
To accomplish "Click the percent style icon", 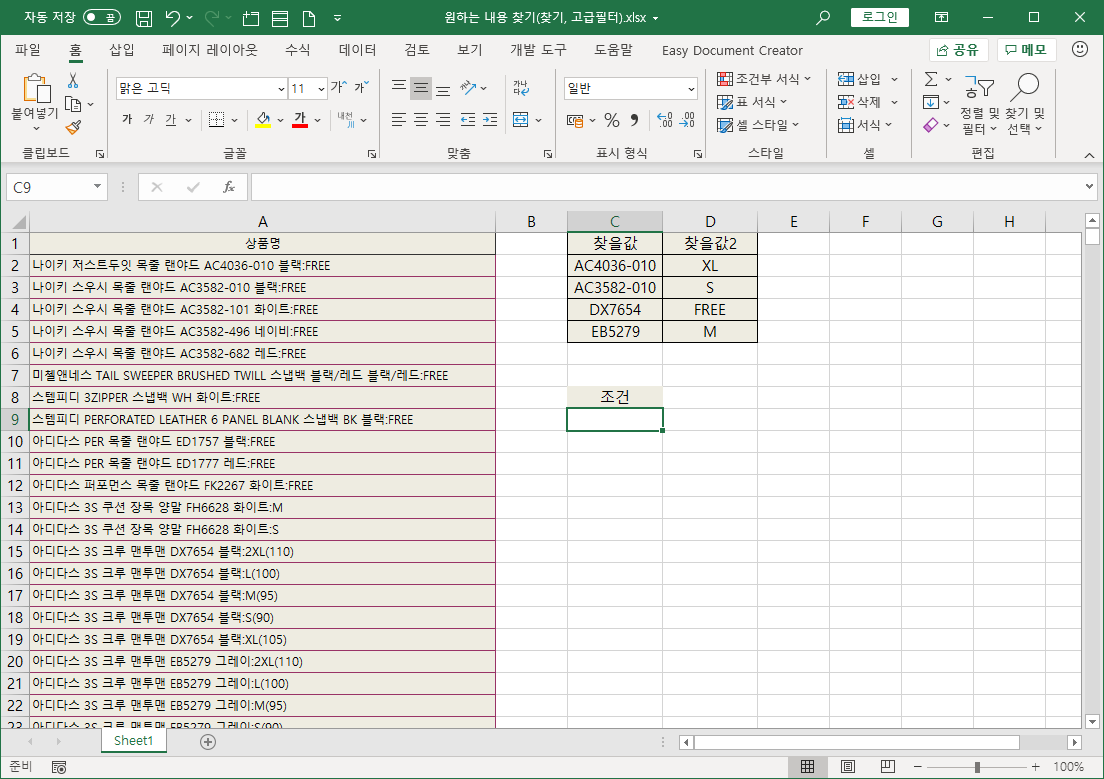I will (x=612, y=120).
